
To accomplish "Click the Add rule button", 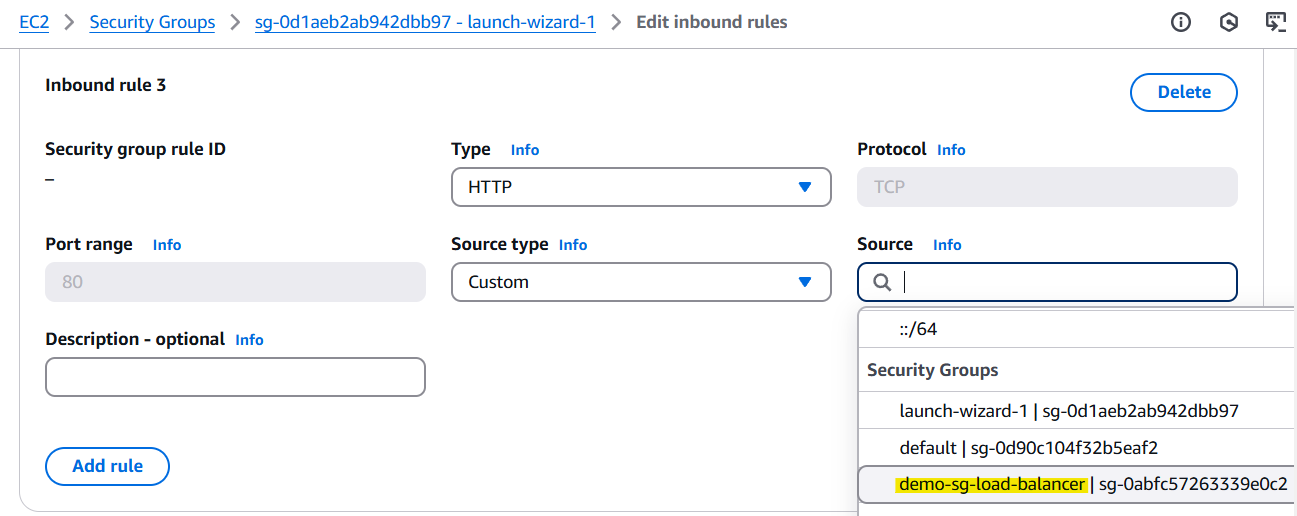I will pos(107,466).
